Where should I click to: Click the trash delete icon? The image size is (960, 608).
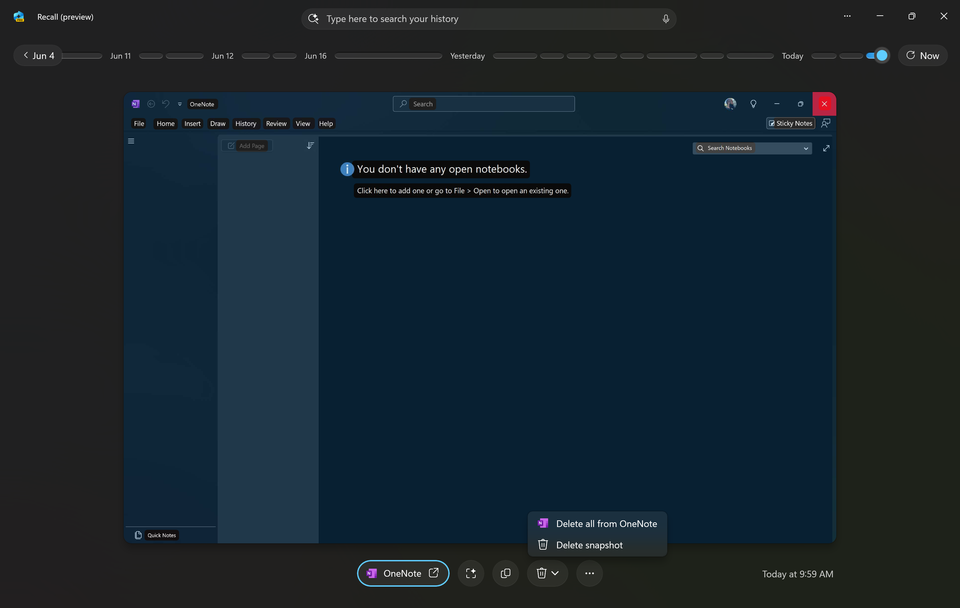[541, 572]
